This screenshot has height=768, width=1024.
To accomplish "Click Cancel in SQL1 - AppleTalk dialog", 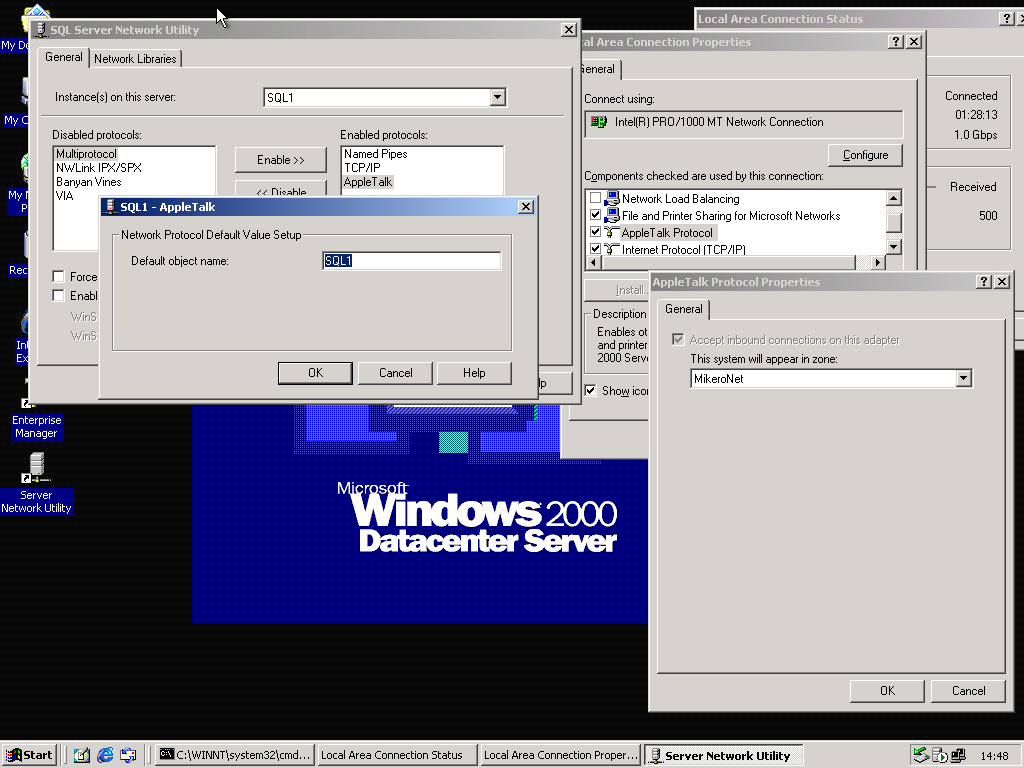I will click(x=396, y=373).
